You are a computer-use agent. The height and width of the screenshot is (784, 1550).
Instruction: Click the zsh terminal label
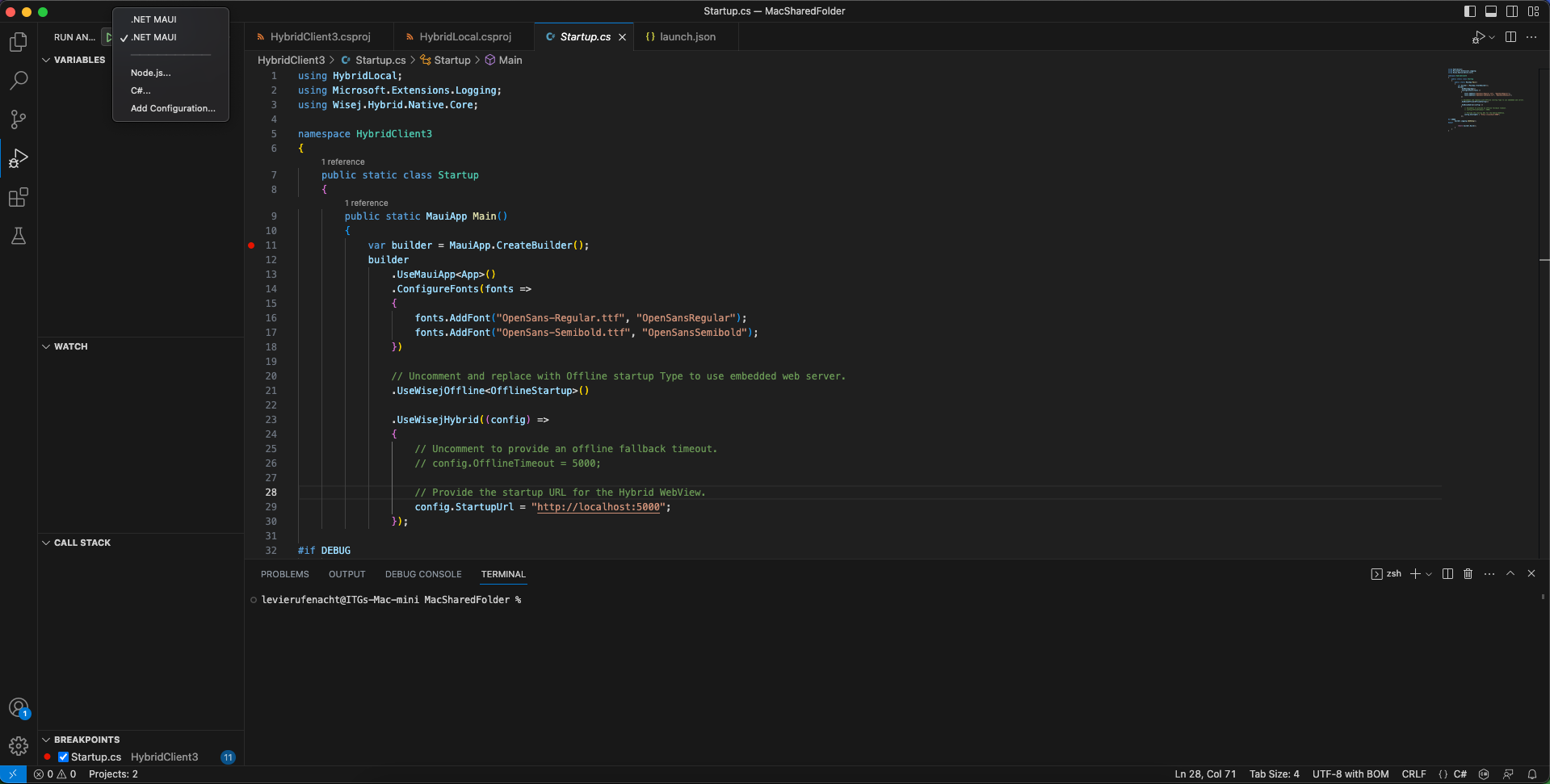point(1387,574)
